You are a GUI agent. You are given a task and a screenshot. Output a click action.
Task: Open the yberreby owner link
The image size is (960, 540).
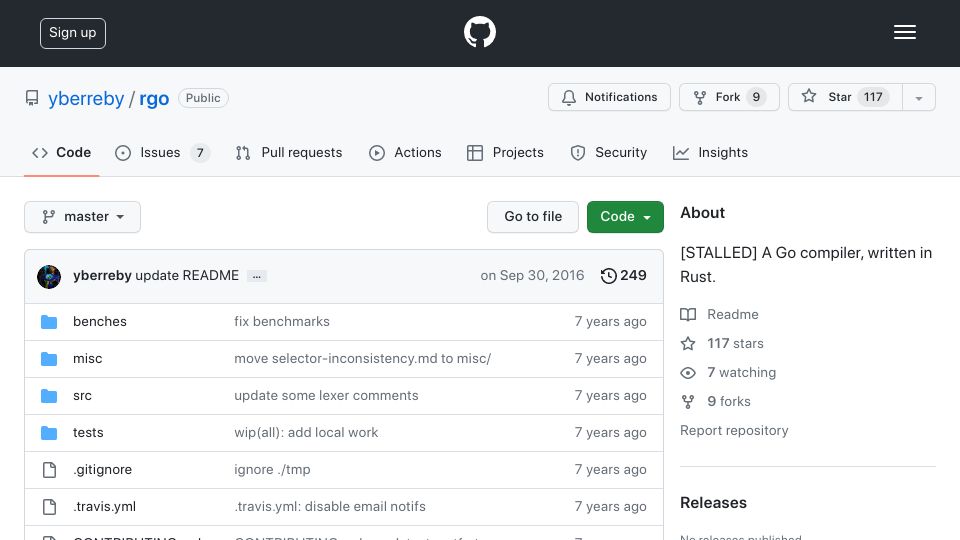[x=86, y=99]
